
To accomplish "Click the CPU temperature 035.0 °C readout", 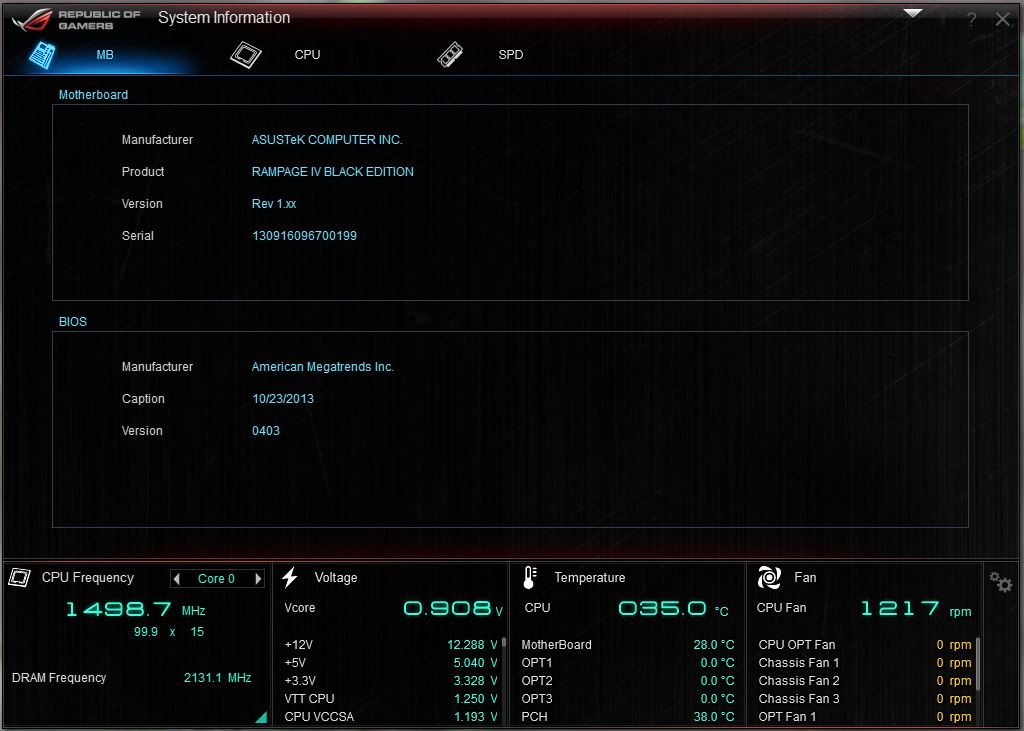I will pyautogui.click(x=673, y=609).
